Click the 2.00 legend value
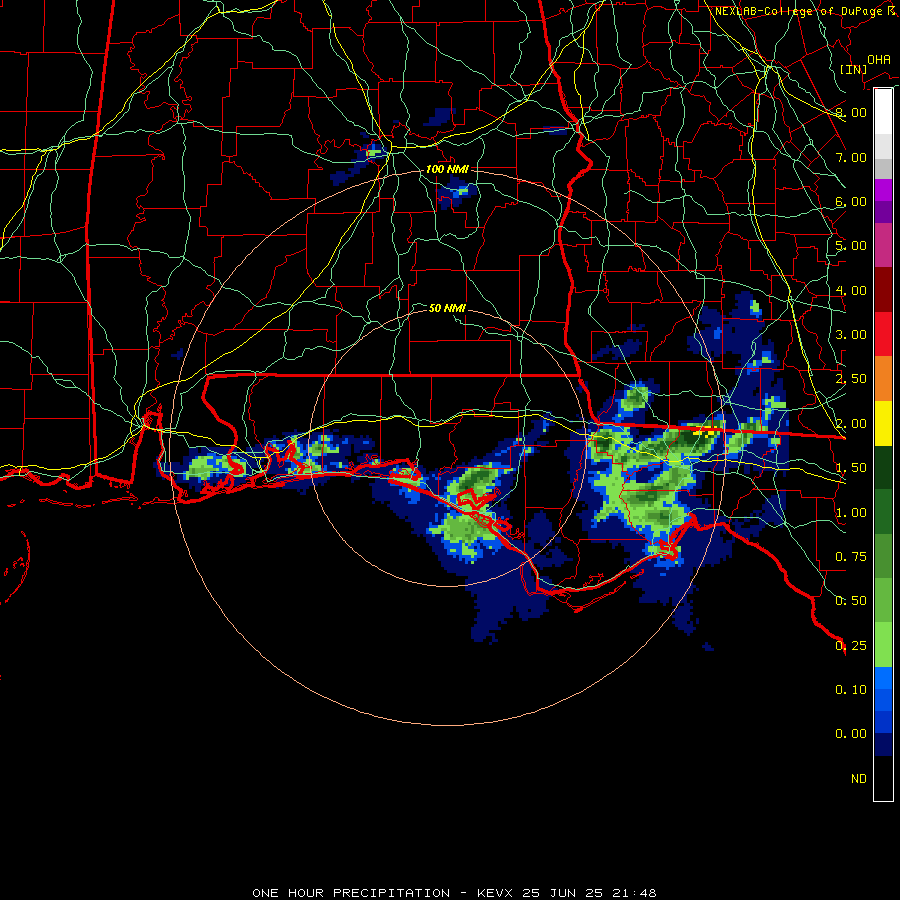 851,424
